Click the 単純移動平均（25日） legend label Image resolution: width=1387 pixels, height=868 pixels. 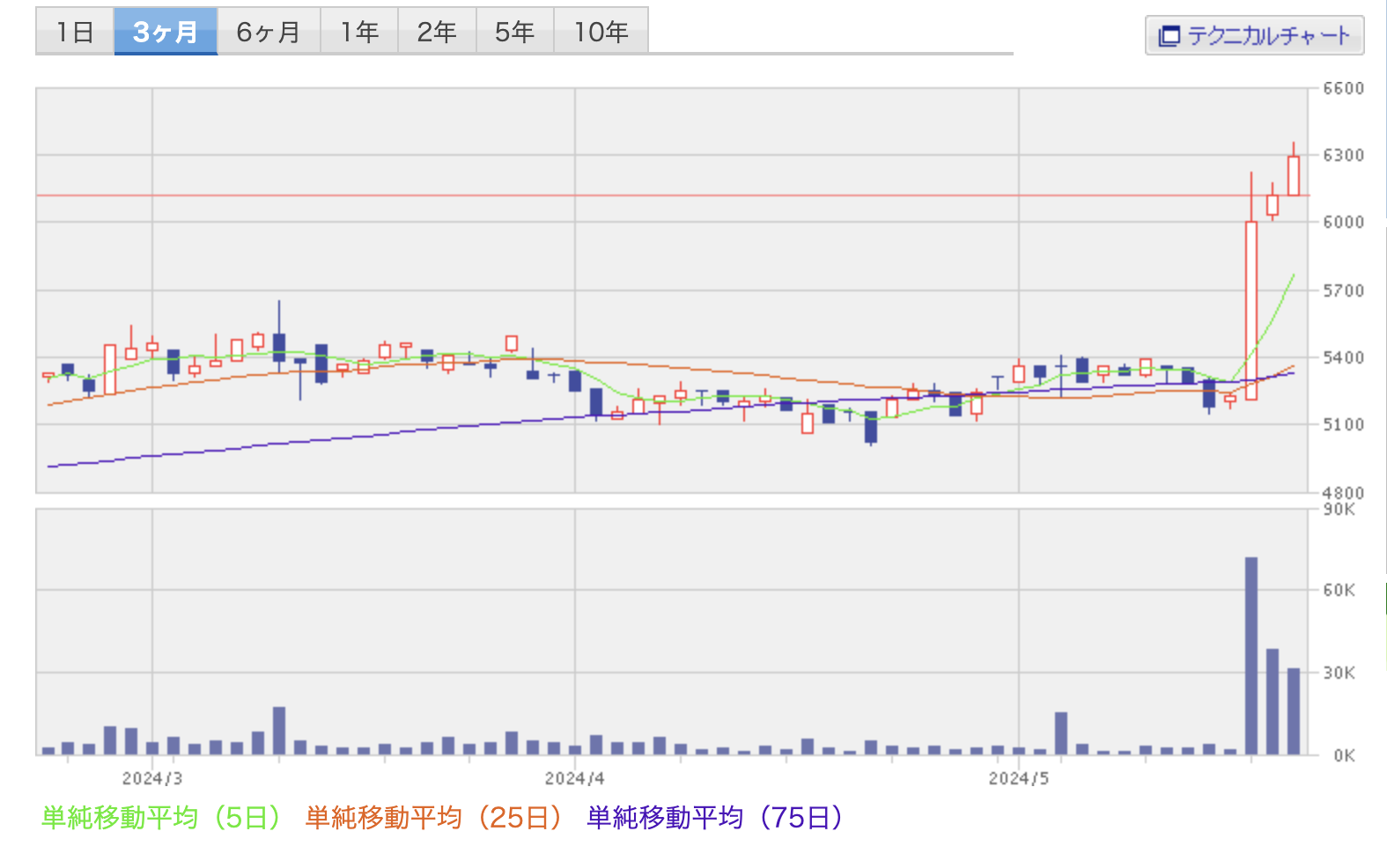(433, 818)
